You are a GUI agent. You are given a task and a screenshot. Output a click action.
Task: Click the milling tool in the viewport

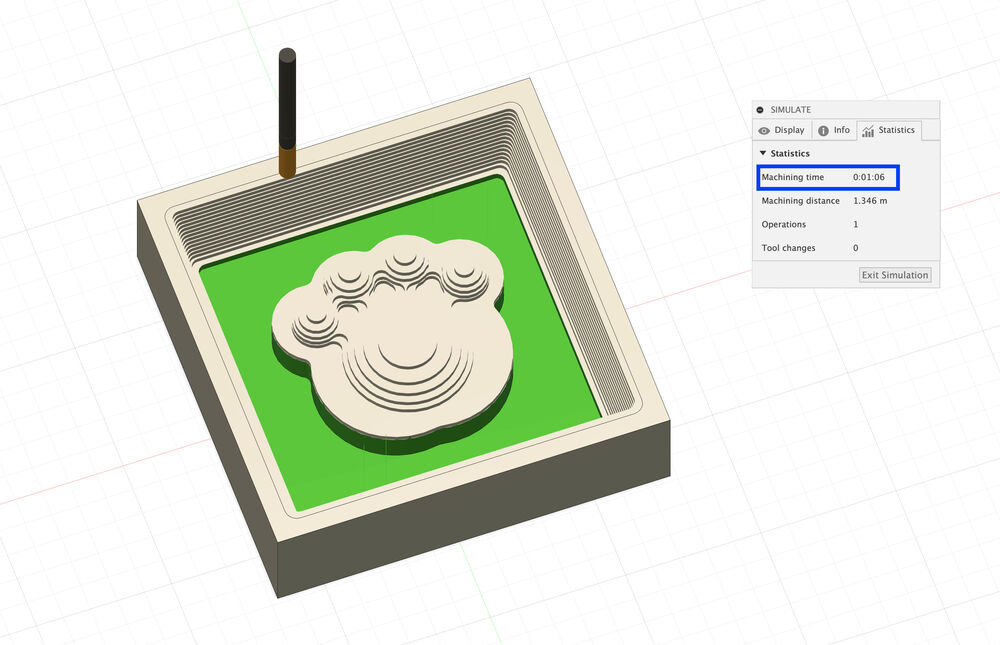[x=288, y=112]
